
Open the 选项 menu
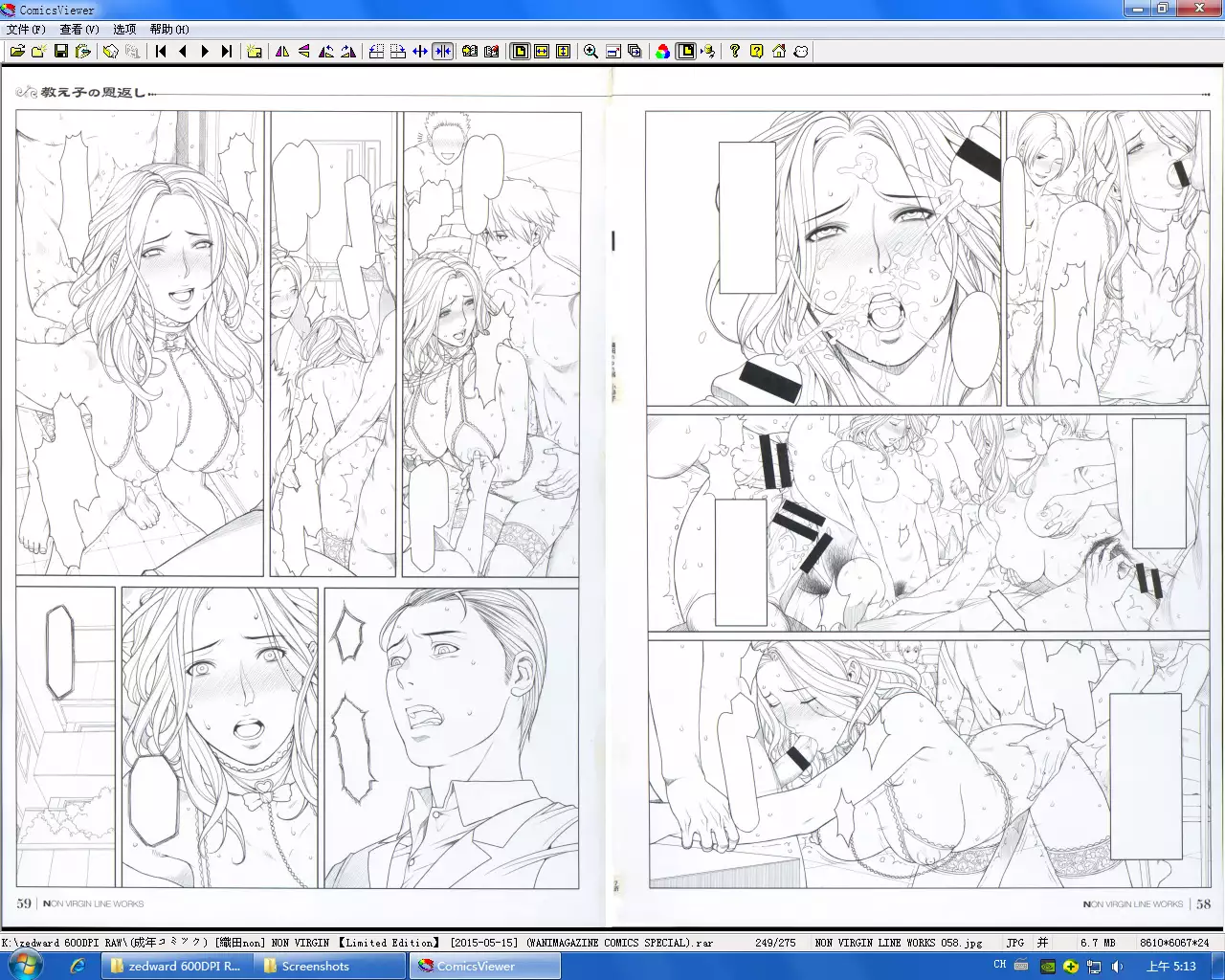click(124, 30)
